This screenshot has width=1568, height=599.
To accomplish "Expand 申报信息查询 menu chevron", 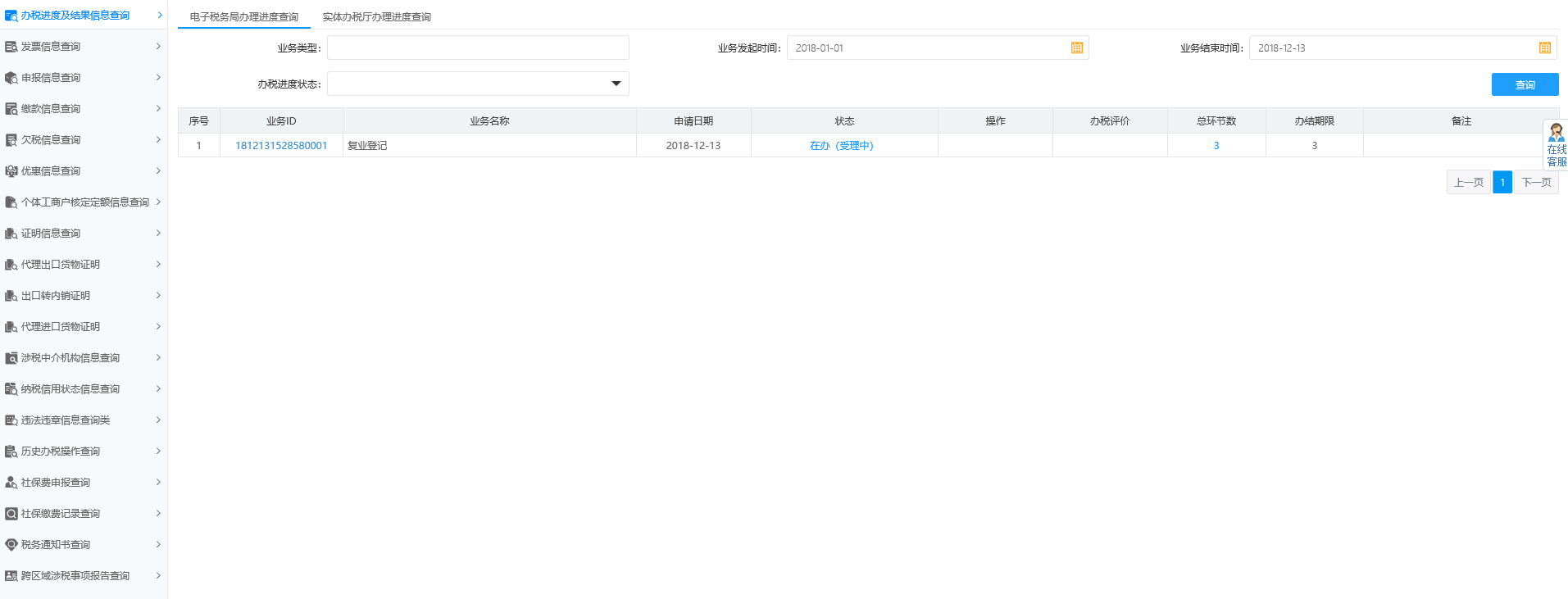I will click(158, 78).
